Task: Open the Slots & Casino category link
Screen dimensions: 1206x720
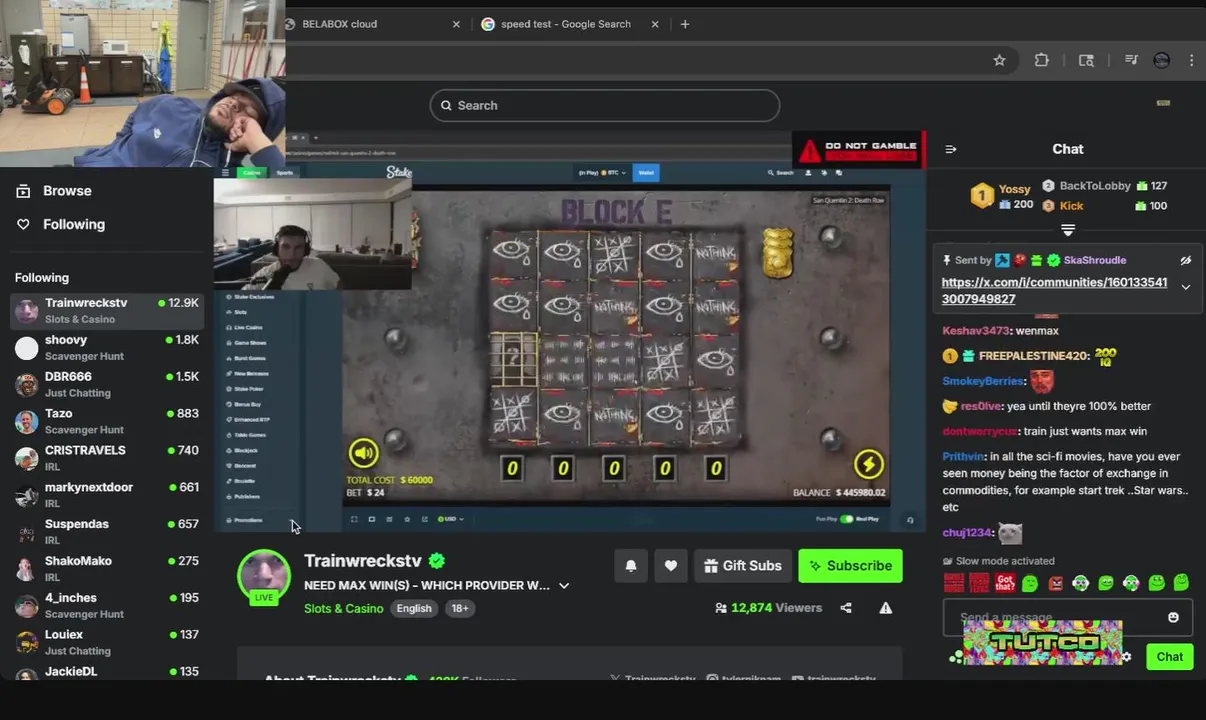Action: coord(344,608)
